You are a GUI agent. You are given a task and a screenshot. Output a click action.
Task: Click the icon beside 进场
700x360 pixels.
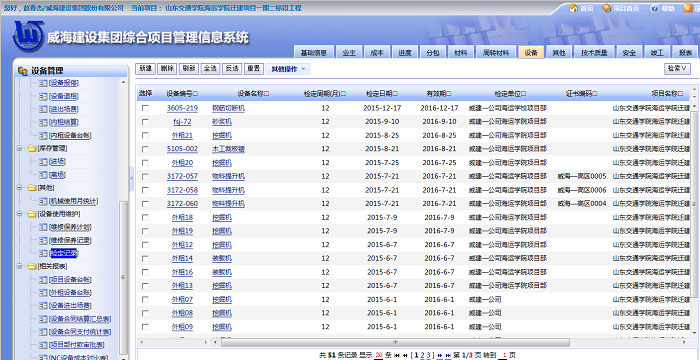43,161
